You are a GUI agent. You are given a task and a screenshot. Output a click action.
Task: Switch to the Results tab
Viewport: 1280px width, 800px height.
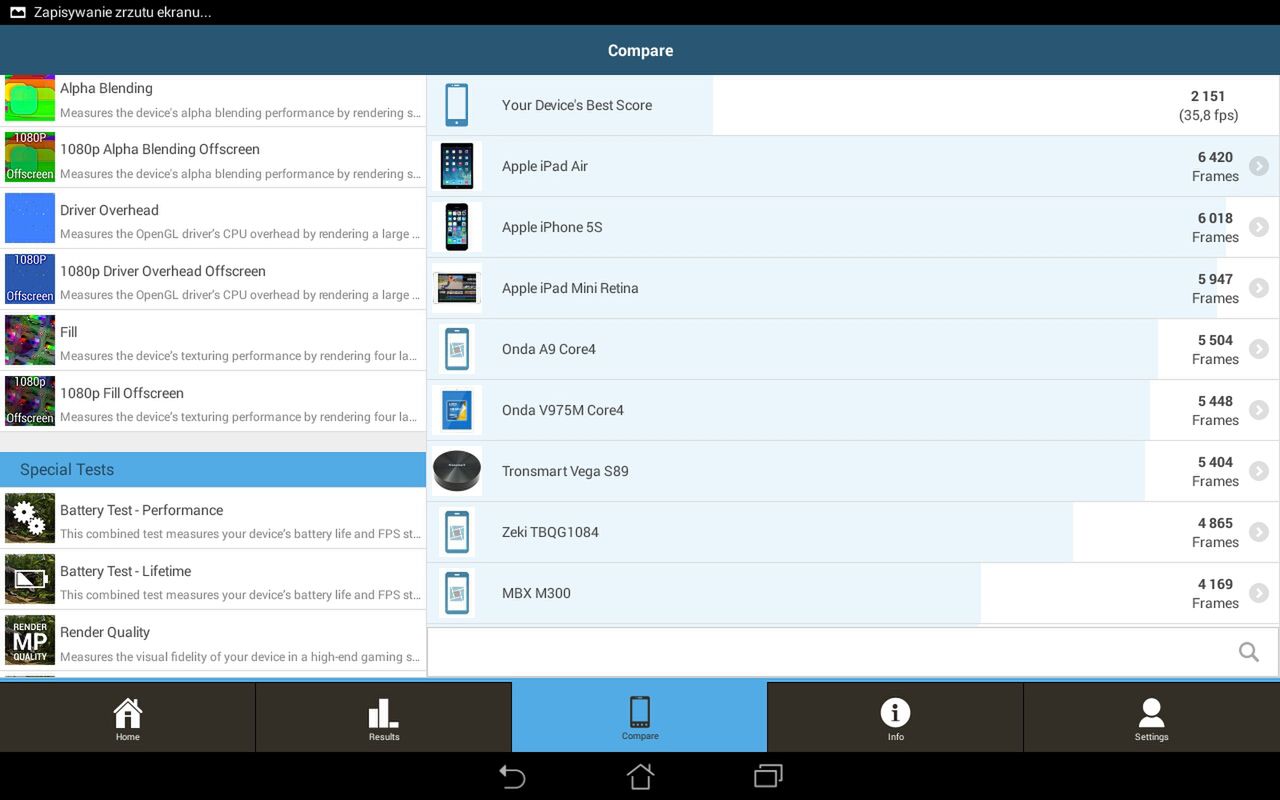click(x=384, y=717)
